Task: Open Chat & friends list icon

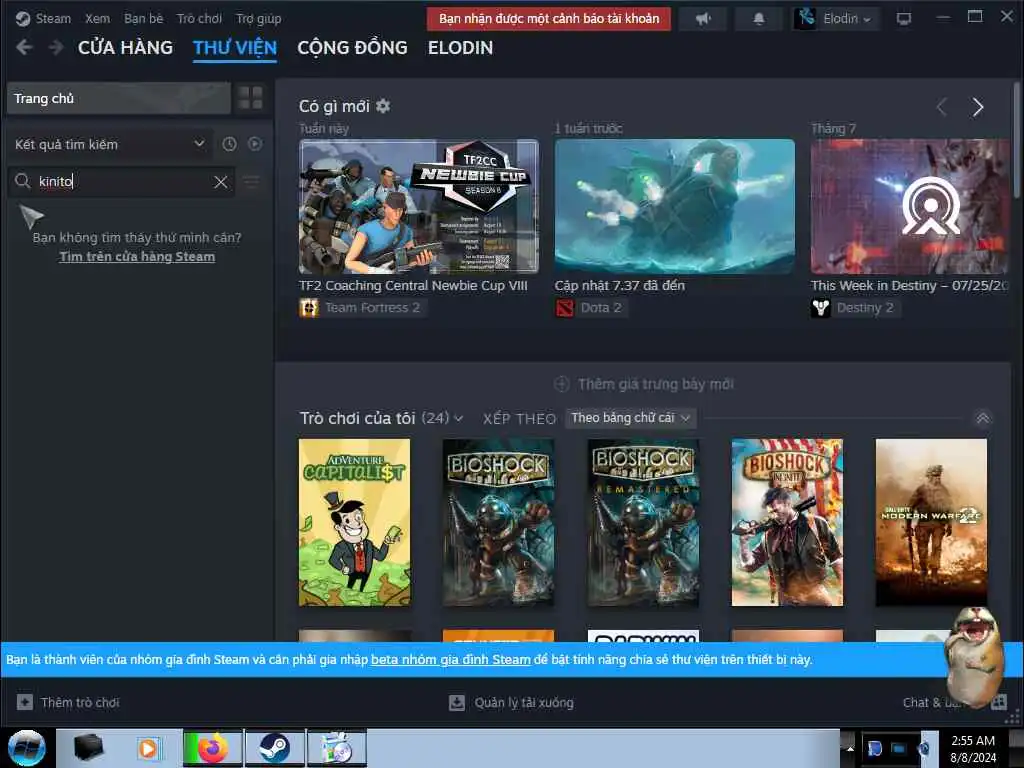Action: pos(999,703)
